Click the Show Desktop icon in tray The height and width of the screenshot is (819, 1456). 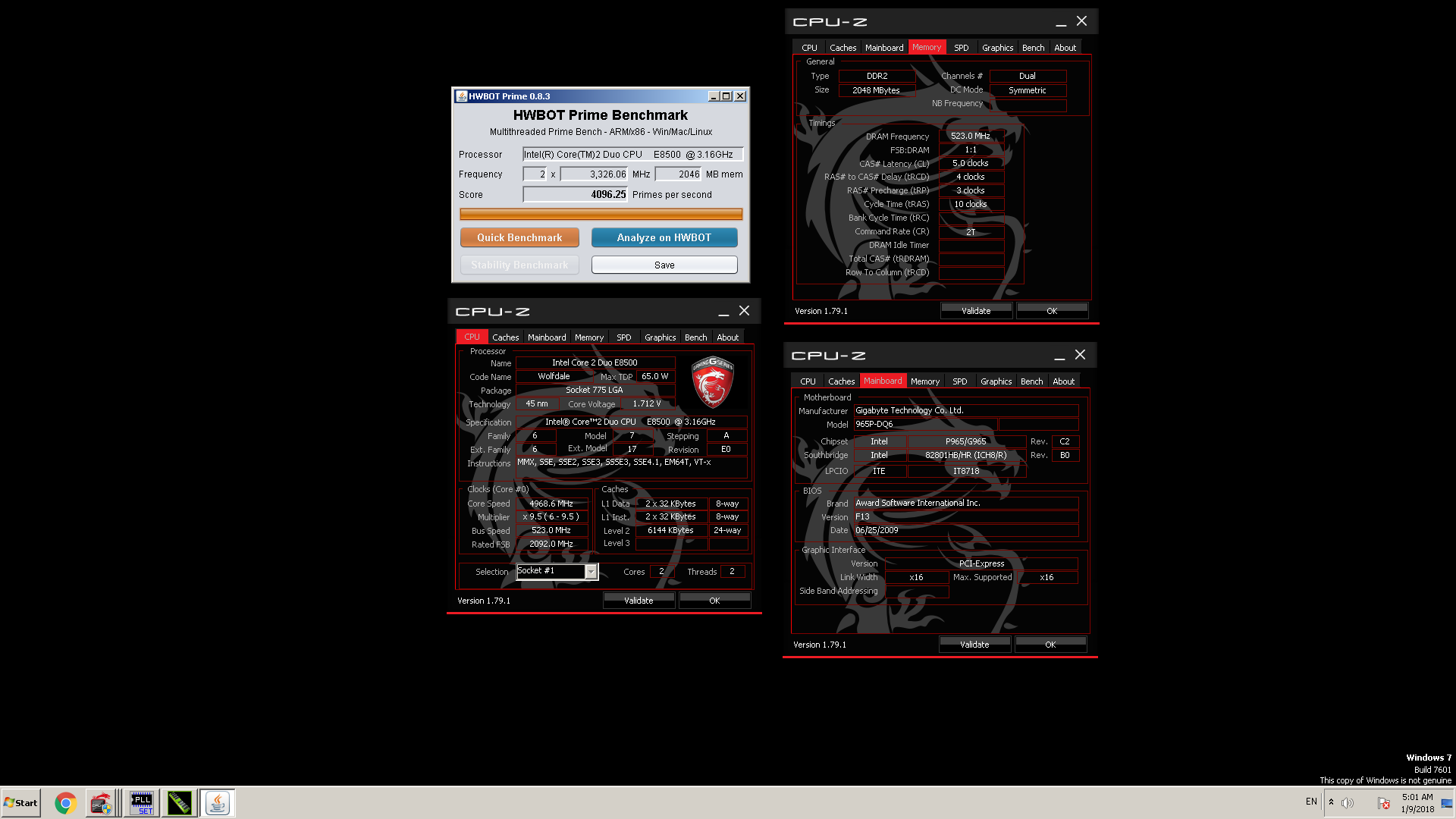click(x=1447, y=803)
